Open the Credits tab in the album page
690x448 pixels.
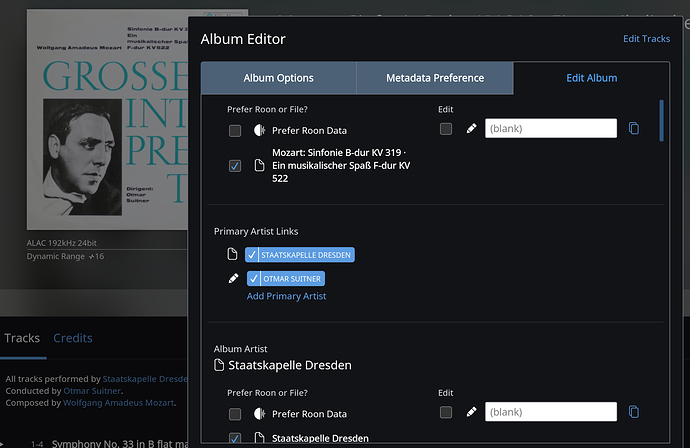pyautogui.click(x=73, y=338)
